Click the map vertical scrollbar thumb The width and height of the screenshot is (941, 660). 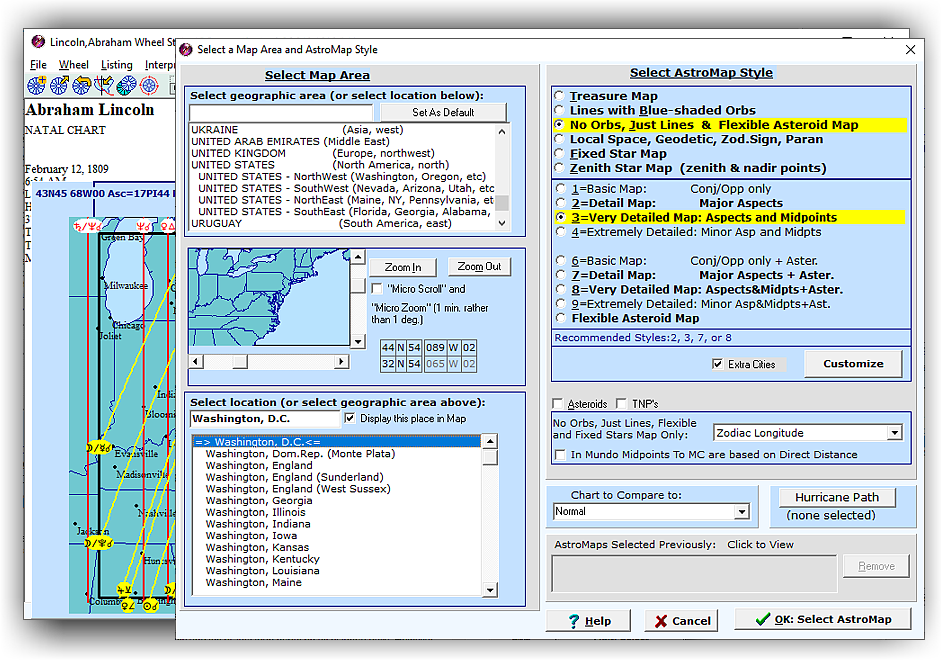tap(358, 285)
